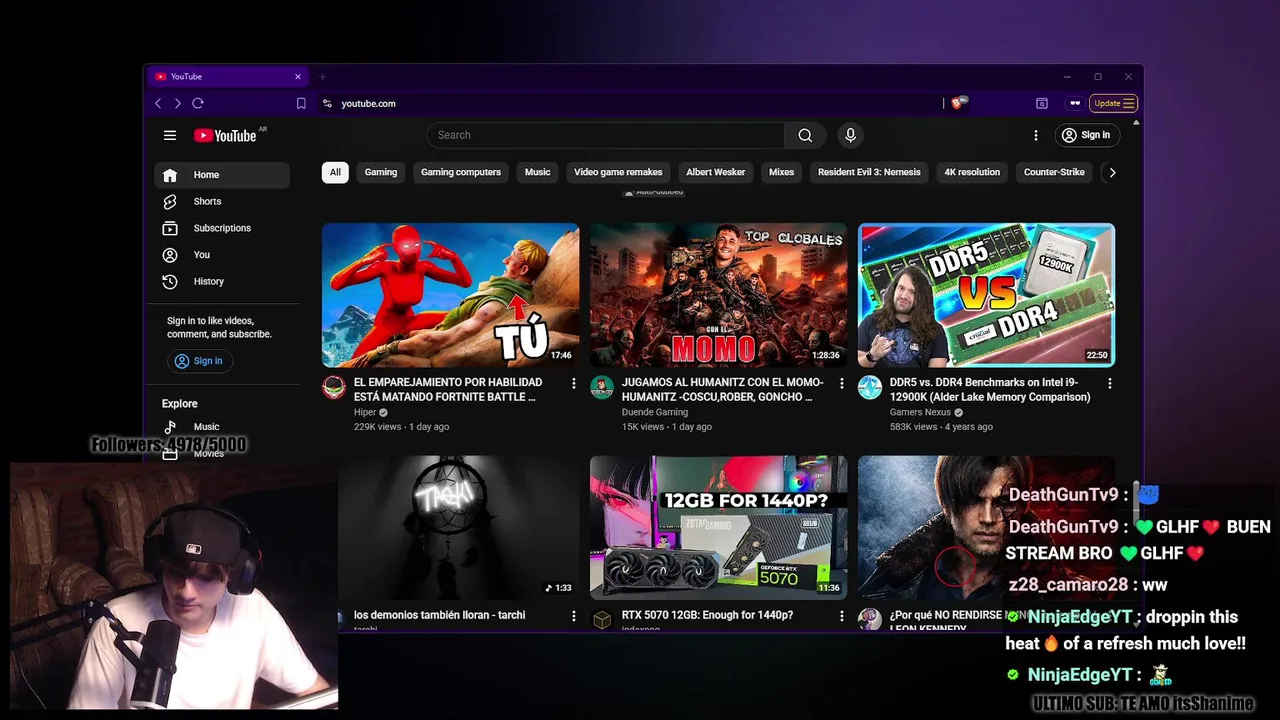Screen dimensions: 1280x720
Task: Select the Music filter chip
Action: [538, 172]
